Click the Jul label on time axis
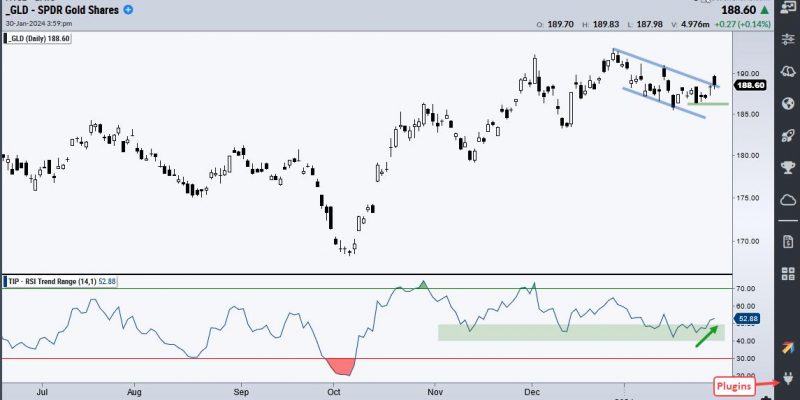Screen dimensions: 800x400 42,393
